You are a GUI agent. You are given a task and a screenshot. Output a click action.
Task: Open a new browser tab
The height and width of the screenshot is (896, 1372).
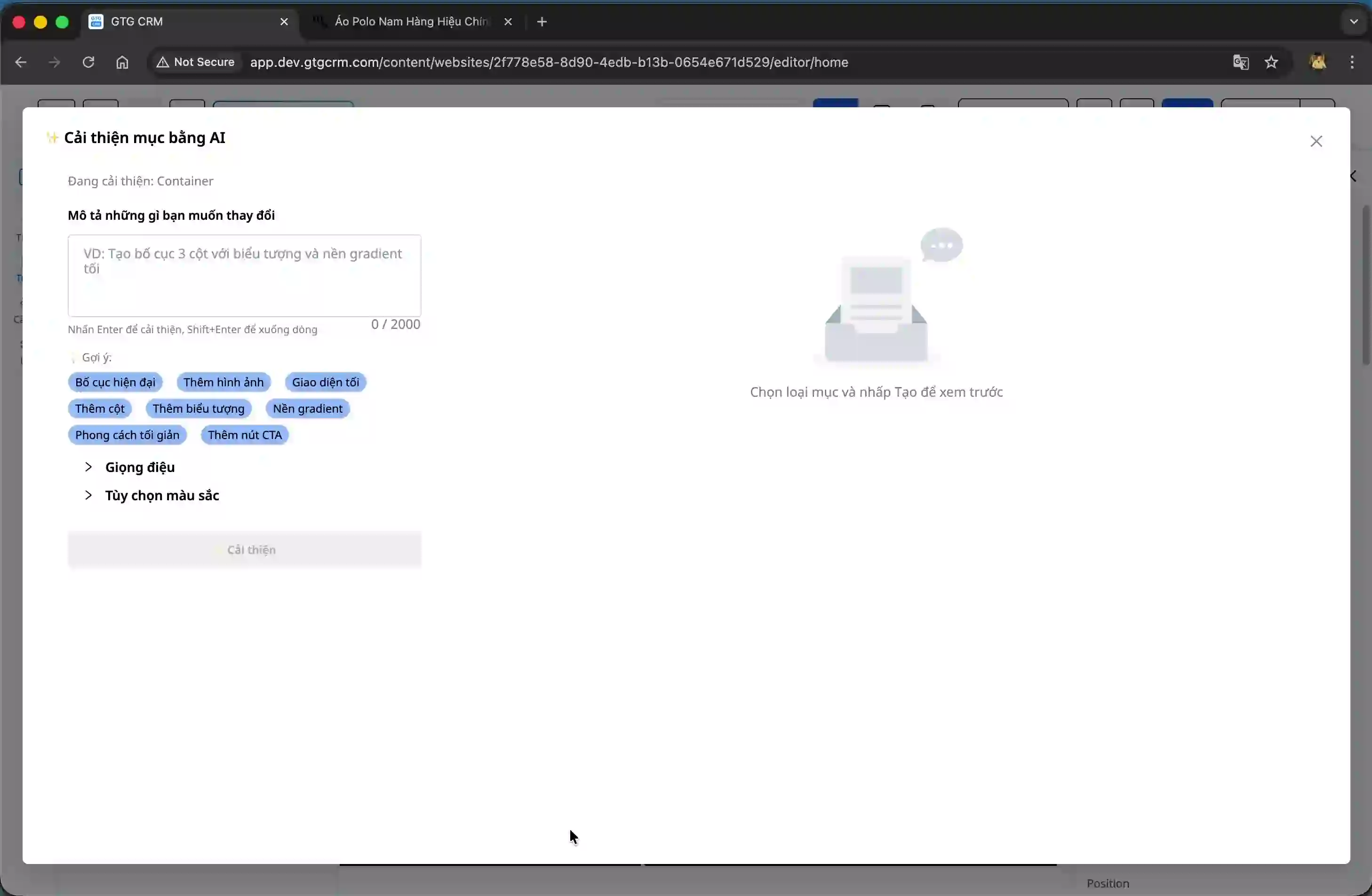click(x=541, y=21)
